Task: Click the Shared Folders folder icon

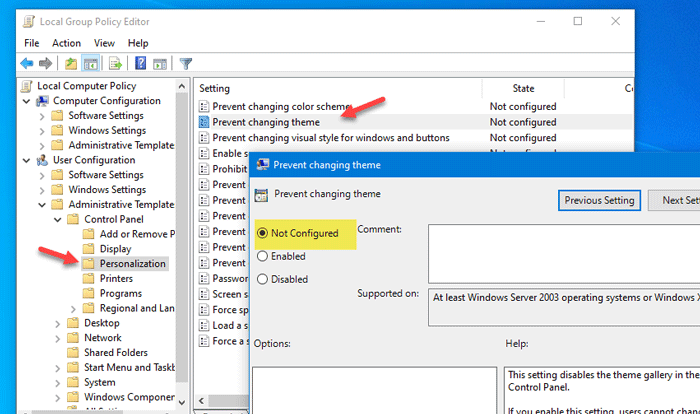Action: pos(73,352)
